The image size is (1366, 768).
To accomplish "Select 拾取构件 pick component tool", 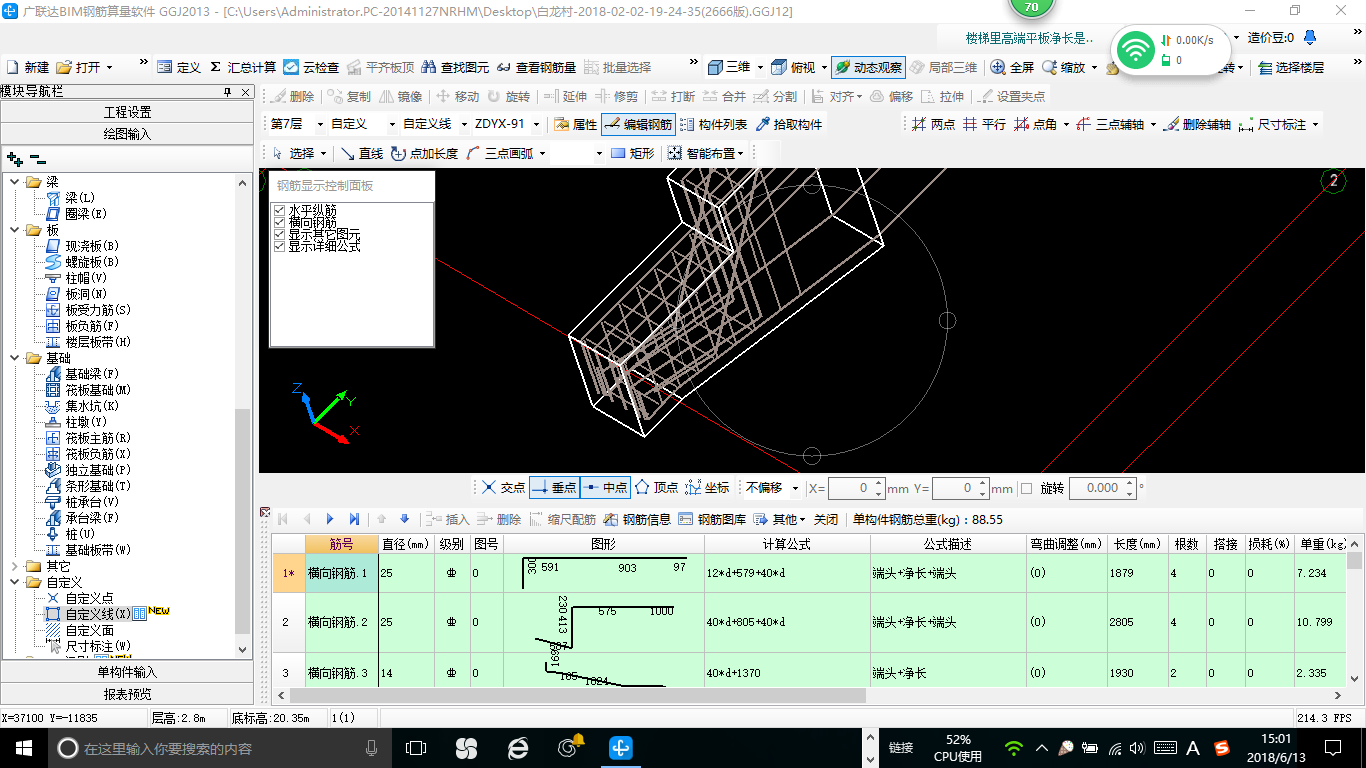I will click(x=789, y=125).
